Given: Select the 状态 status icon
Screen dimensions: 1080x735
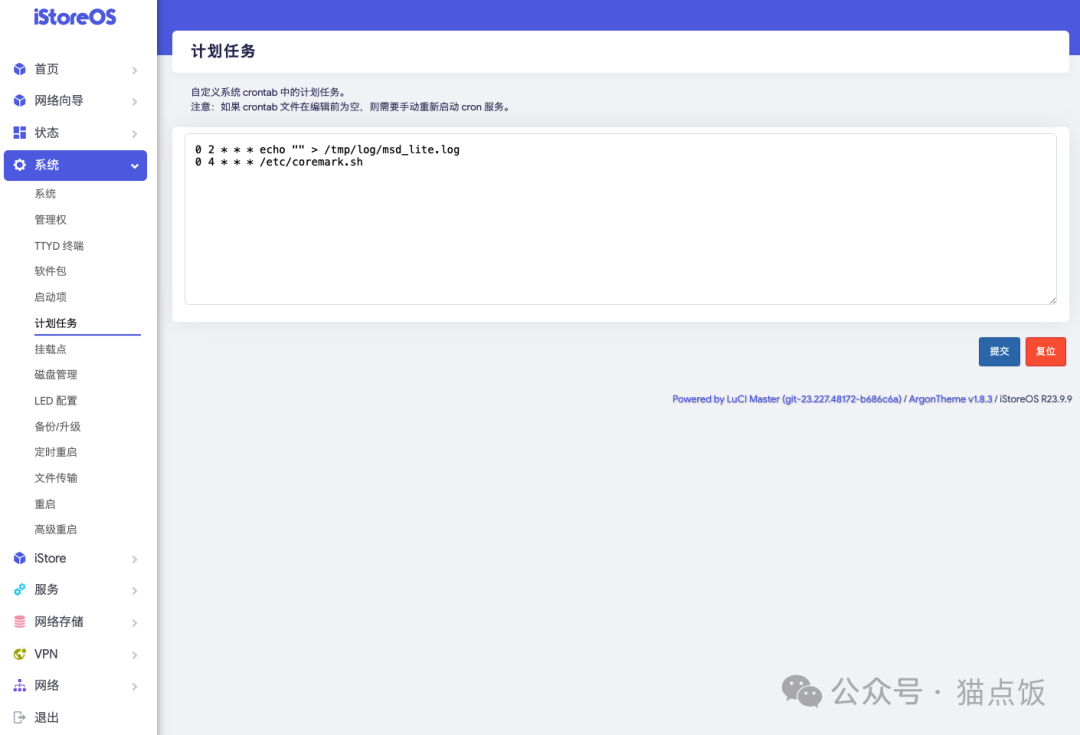Looking at the screenshot, I should click(x=18, y=132).
